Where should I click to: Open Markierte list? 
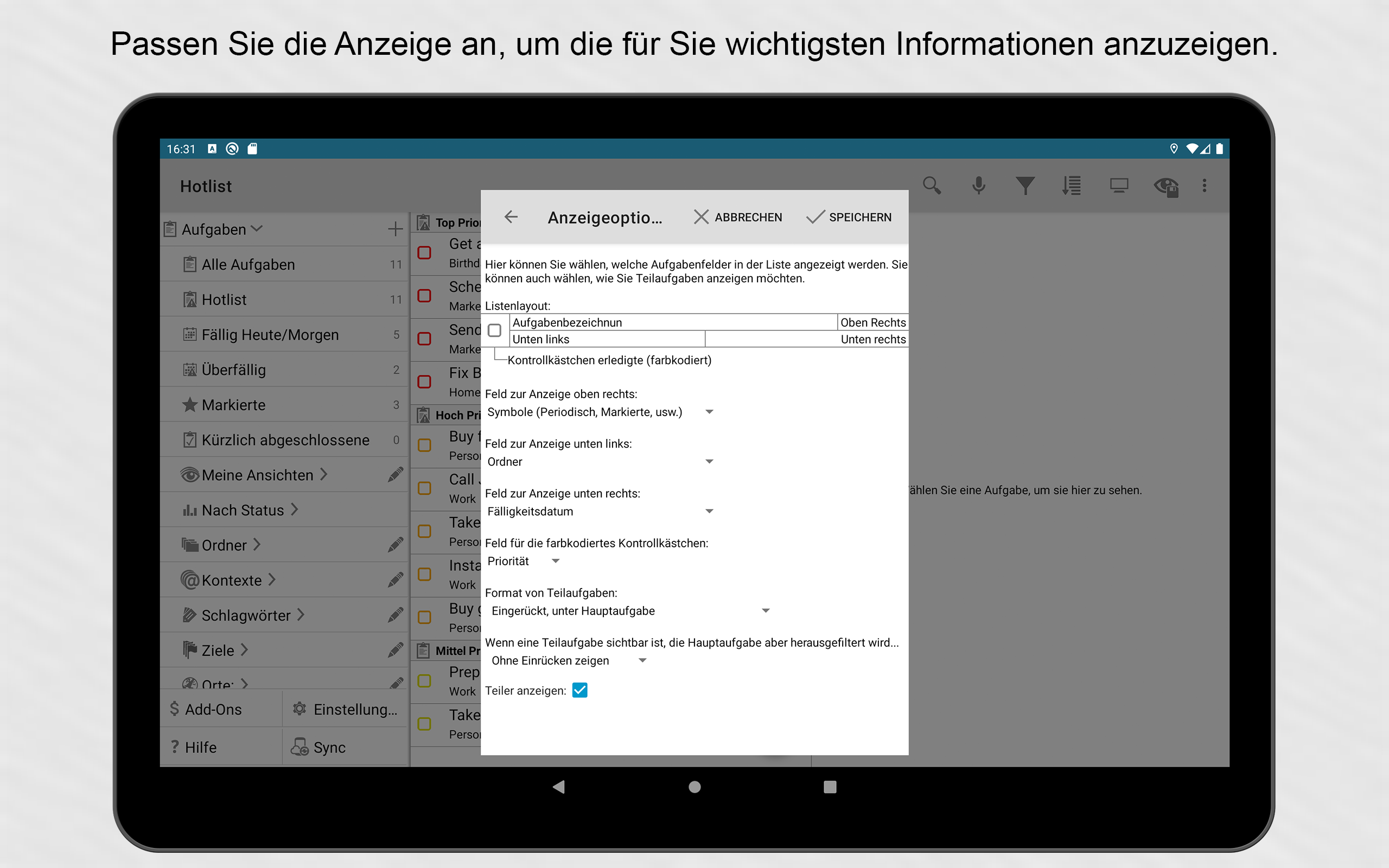pos(285,405)
